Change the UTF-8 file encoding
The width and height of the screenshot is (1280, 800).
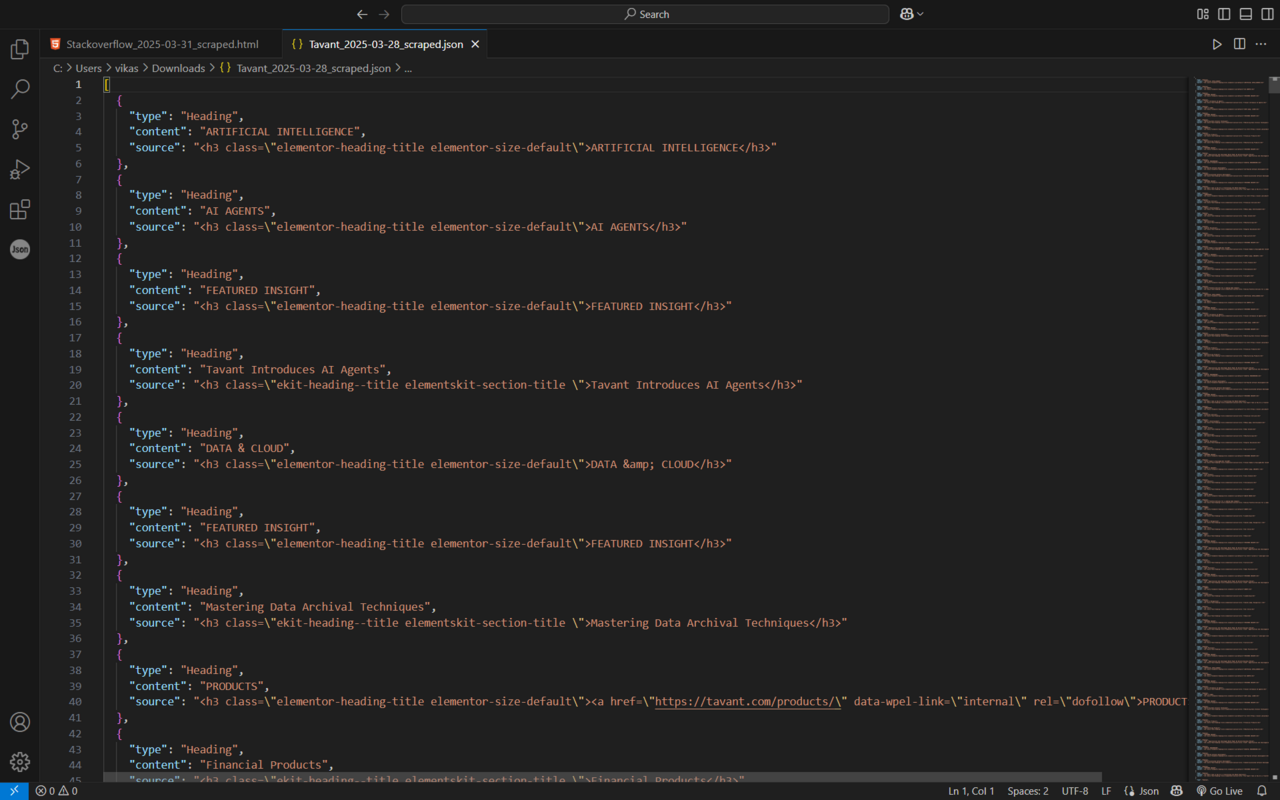[1075, 791]
